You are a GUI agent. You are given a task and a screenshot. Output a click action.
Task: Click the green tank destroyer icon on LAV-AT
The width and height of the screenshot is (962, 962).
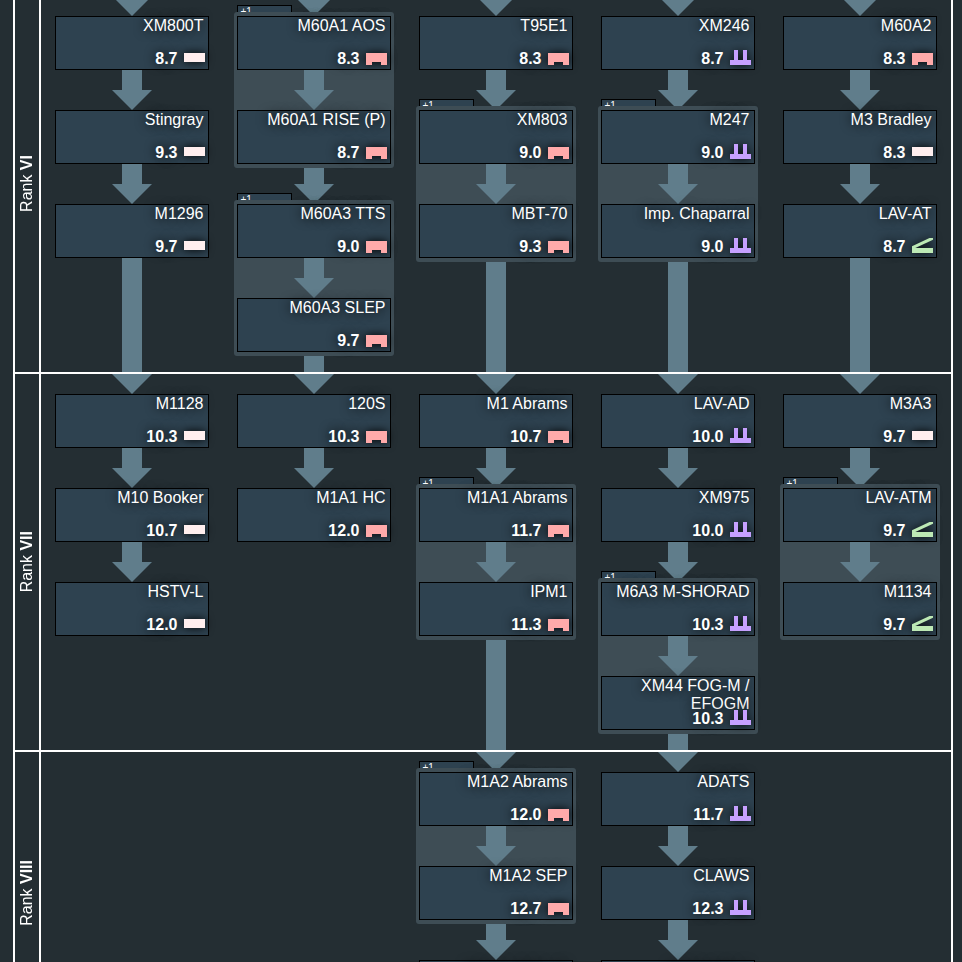pos(922,247)
